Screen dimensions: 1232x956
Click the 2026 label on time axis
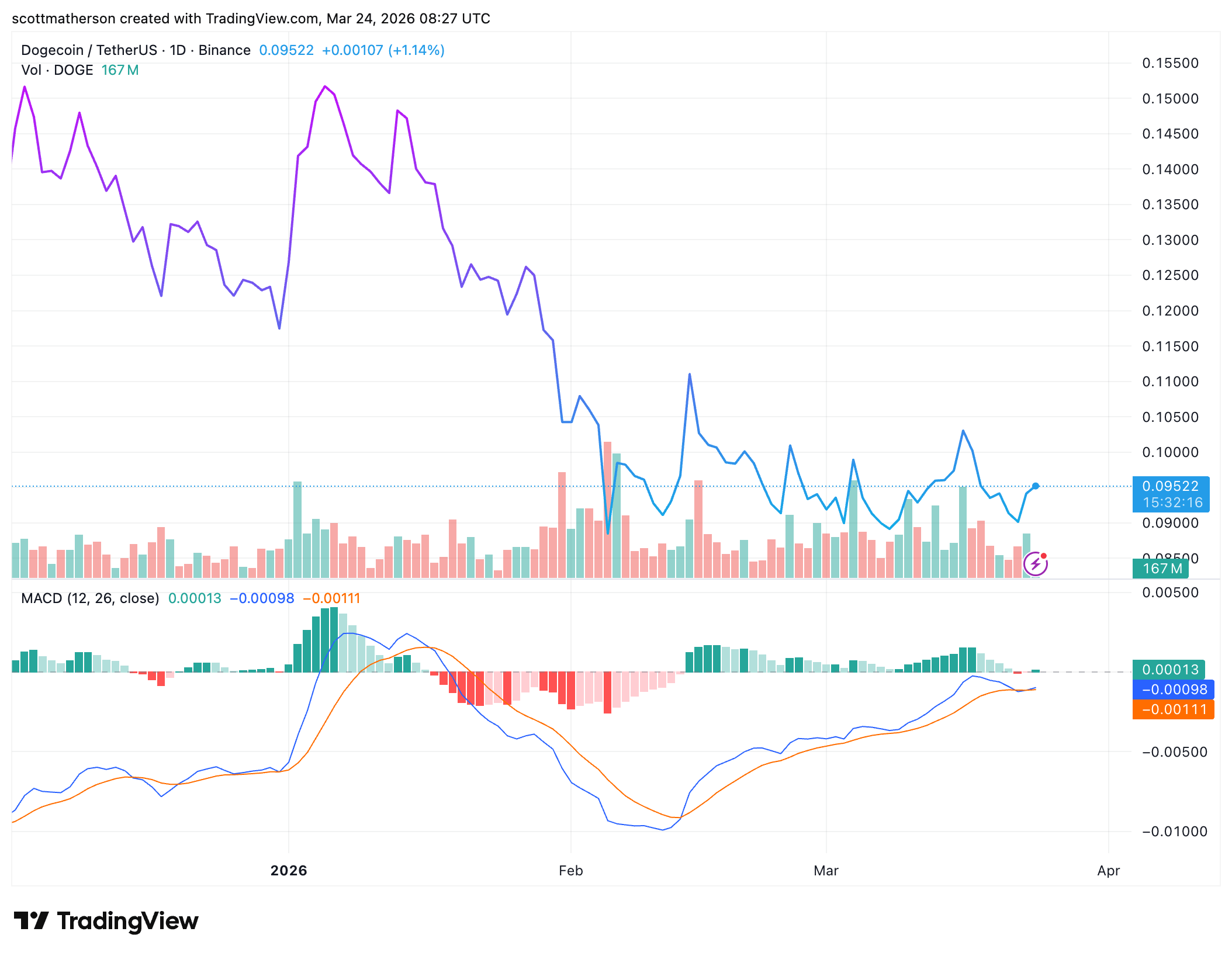click(289, 871)
